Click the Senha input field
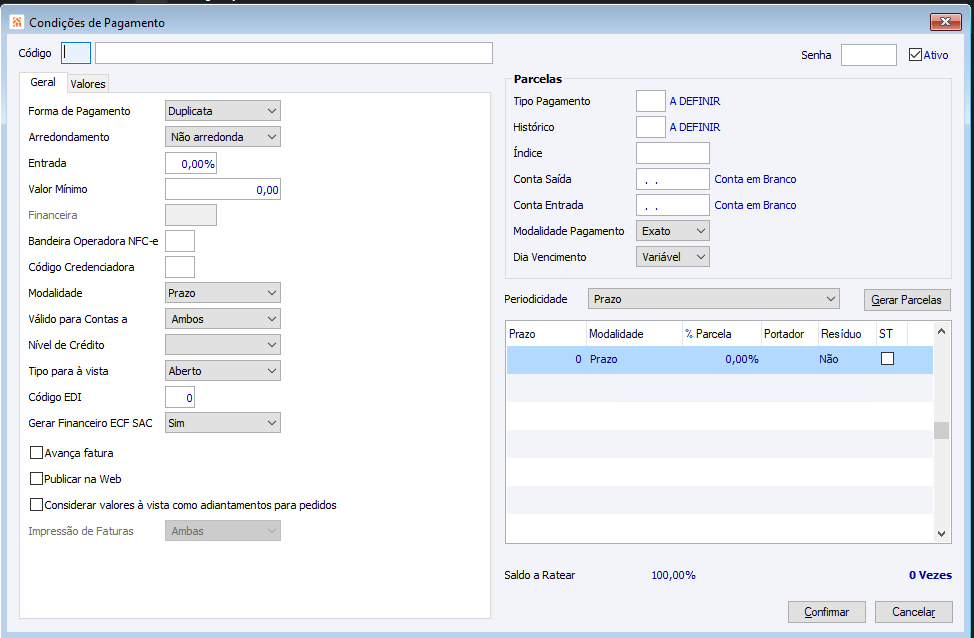 tap(868, 55)
